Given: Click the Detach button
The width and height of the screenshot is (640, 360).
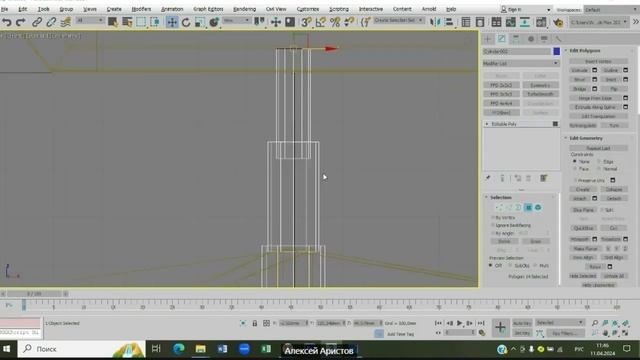Looking at the screenshot, I should (x=614, y=198).
